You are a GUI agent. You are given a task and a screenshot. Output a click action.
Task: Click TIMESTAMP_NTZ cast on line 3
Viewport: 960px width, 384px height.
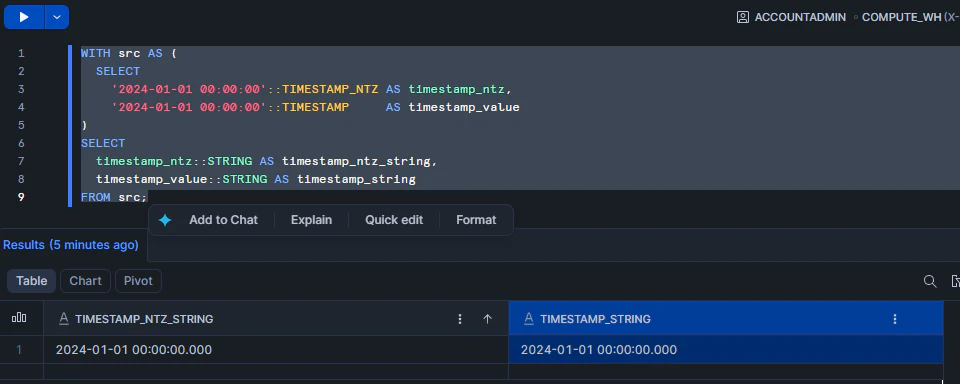pyautogui.click(x=330, y=89)
